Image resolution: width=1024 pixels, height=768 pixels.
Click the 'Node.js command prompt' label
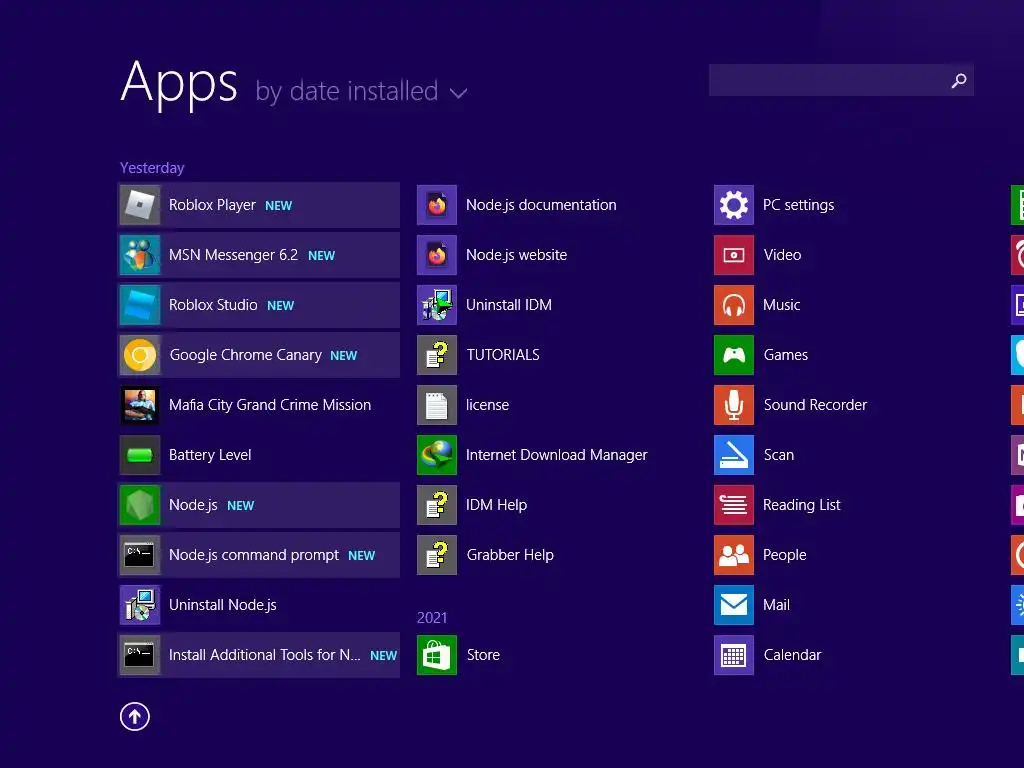pos(254,555)
